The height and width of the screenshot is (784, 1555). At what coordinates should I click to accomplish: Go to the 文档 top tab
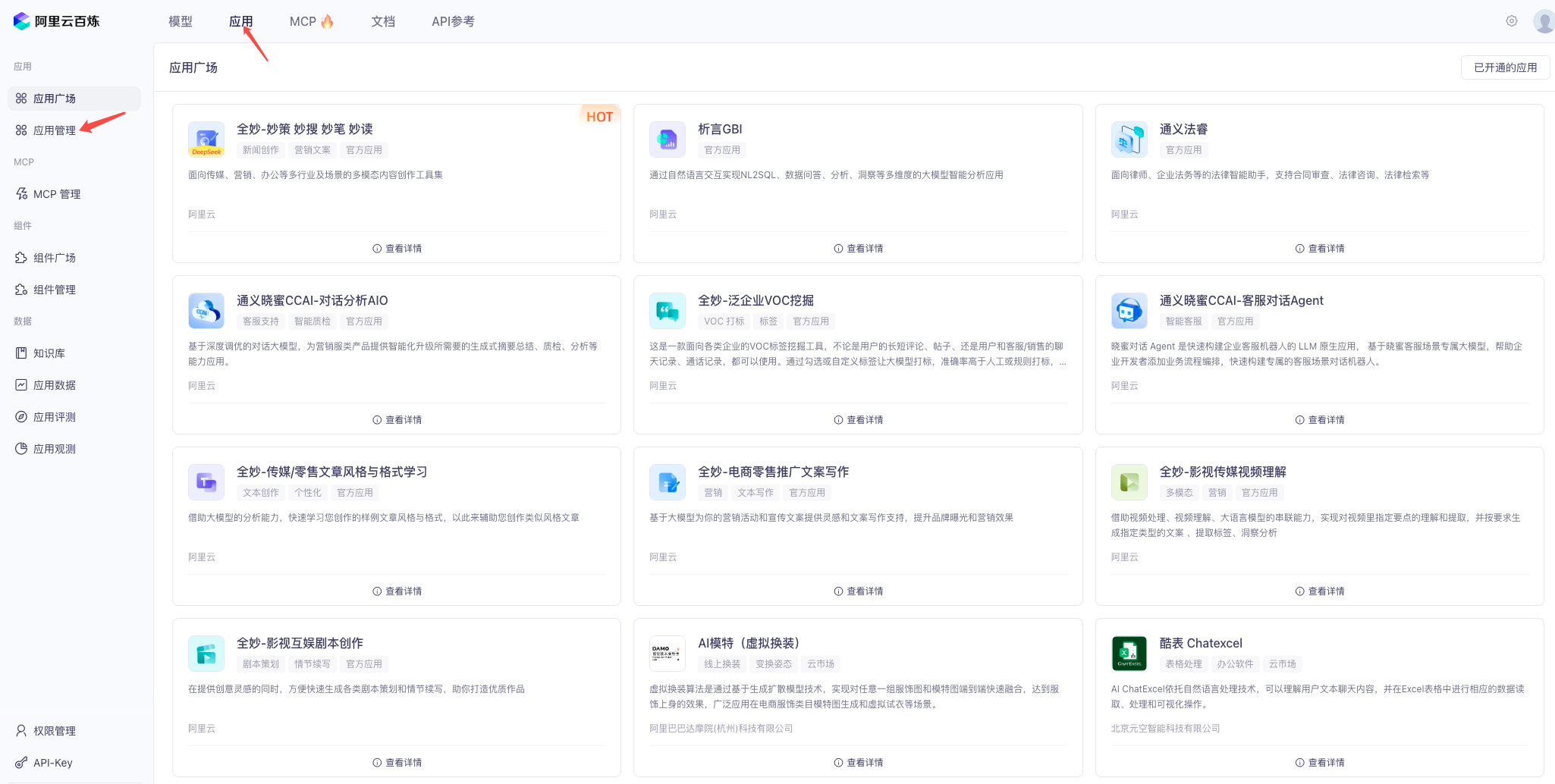[x=383, y=21]
